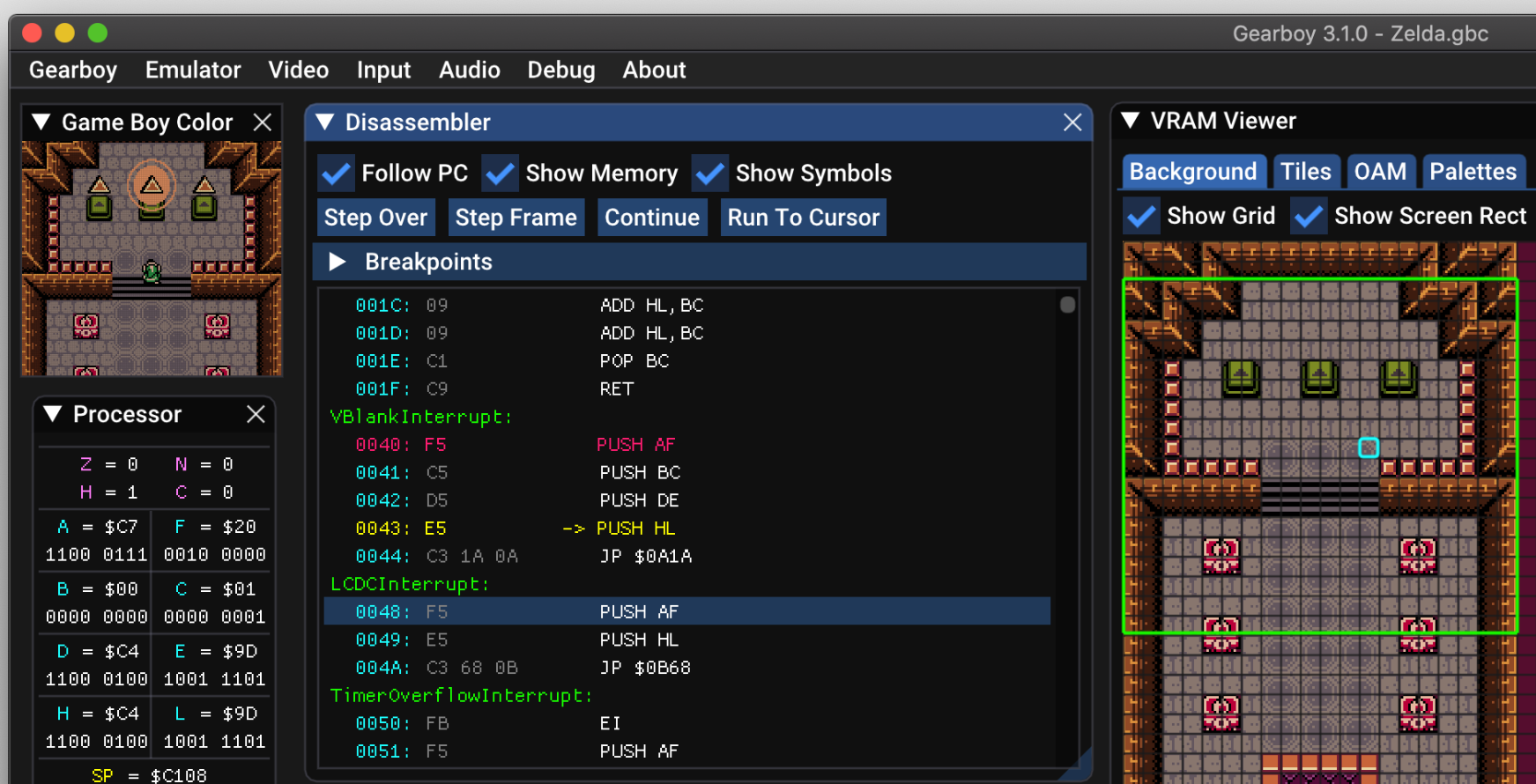Disable the Show Symbols checkbox
Image resolution: width=1536 pixels, height=784 pixels.
[709, 174]
